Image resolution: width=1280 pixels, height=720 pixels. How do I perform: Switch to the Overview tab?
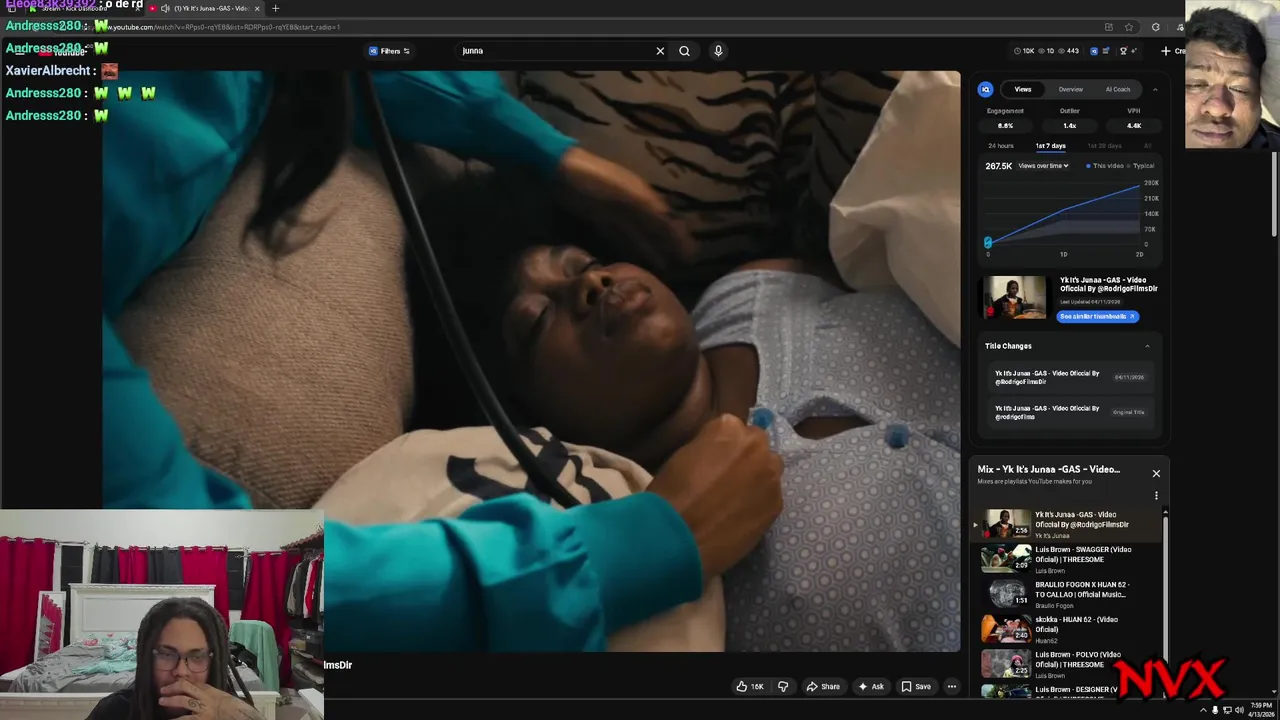1071,89
